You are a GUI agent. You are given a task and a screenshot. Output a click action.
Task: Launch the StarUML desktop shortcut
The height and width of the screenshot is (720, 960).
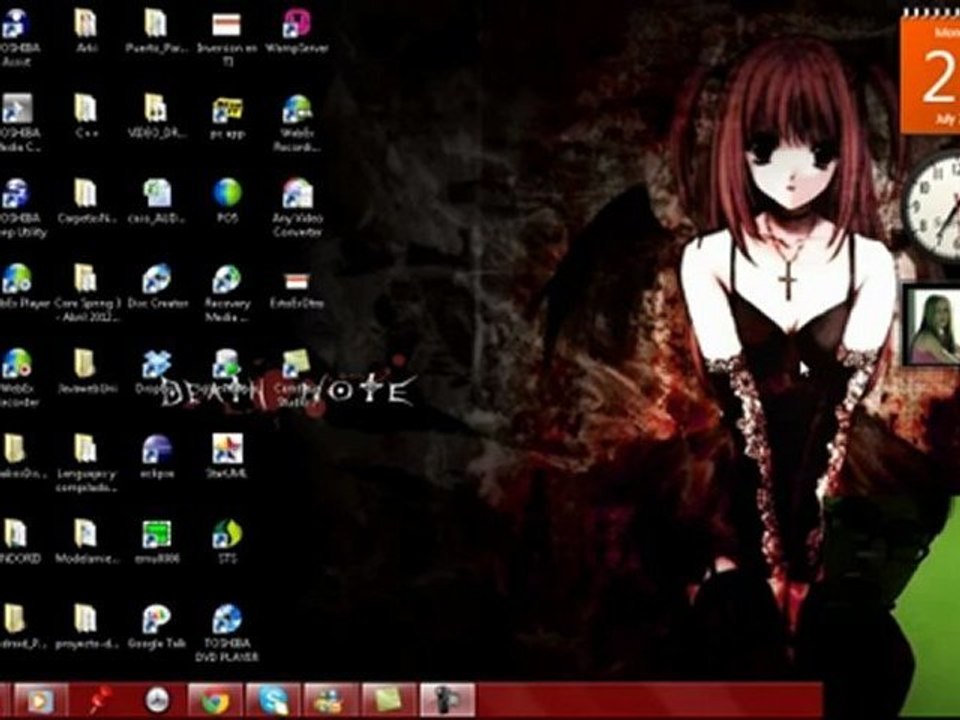[227, 456]
